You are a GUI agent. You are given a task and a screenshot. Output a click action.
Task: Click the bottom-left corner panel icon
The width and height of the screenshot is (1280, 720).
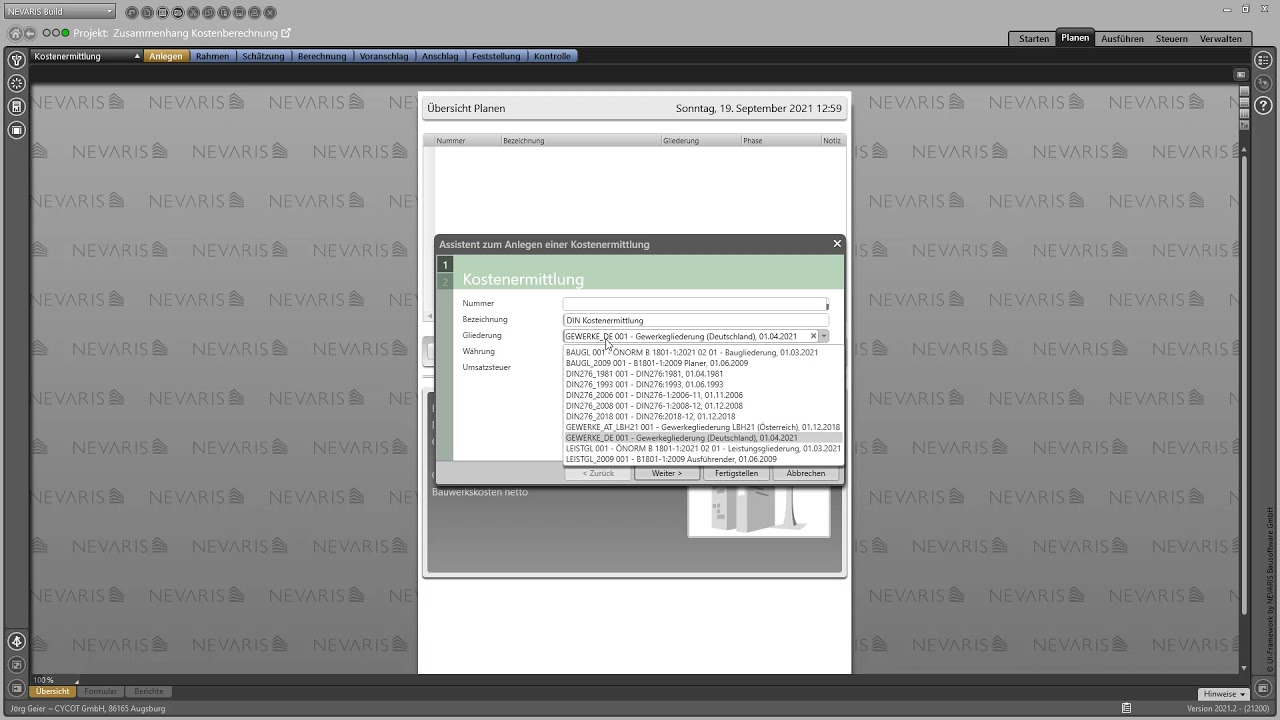[16, 688]
